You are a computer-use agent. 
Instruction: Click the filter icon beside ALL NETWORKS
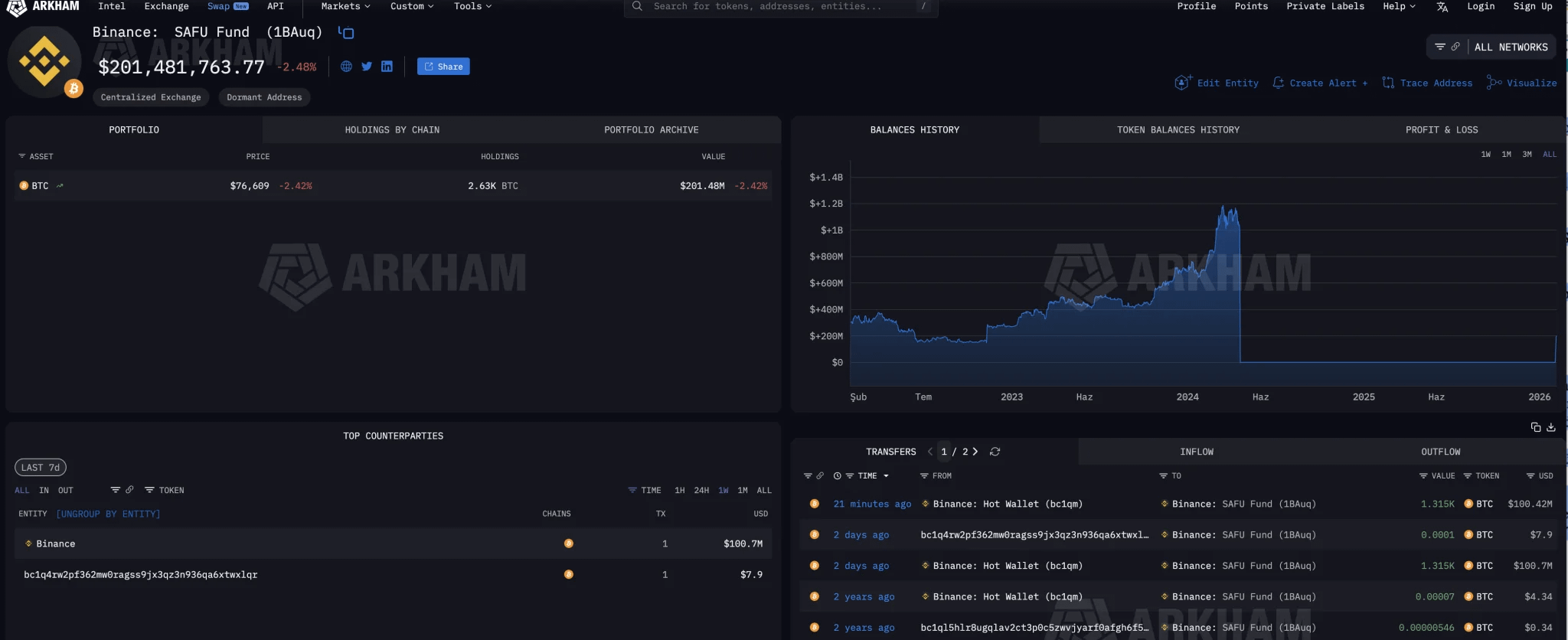[x=1440, y=47]
